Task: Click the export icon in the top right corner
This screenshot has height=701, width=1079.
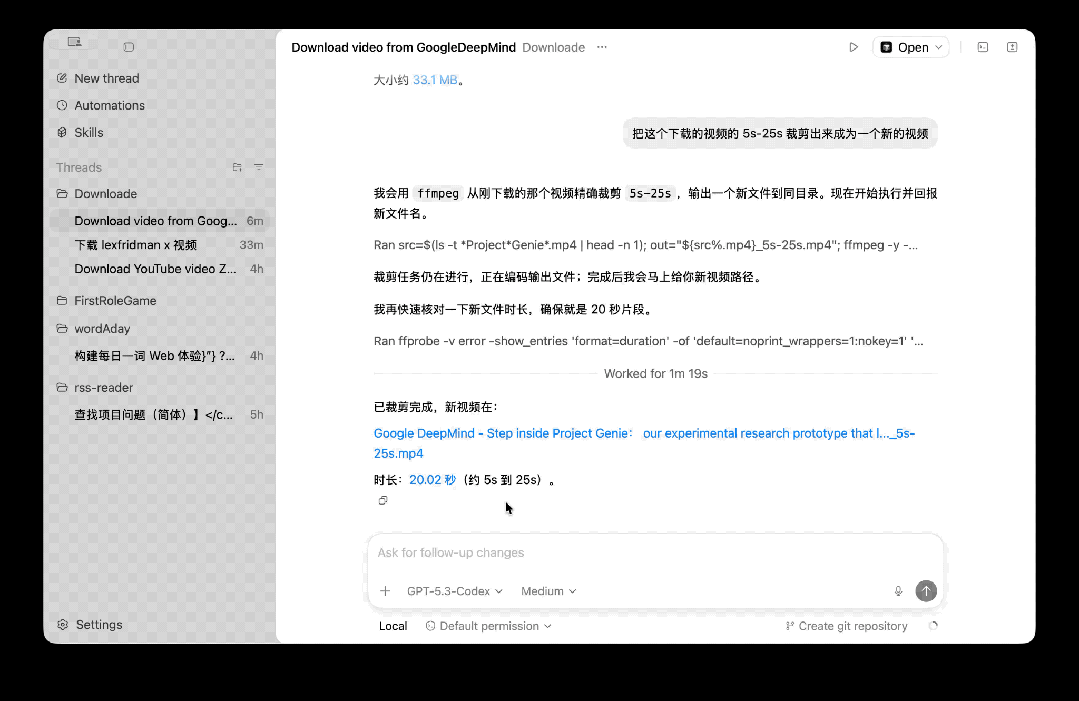Action: pyautogui.click(x=1010, y=47)
